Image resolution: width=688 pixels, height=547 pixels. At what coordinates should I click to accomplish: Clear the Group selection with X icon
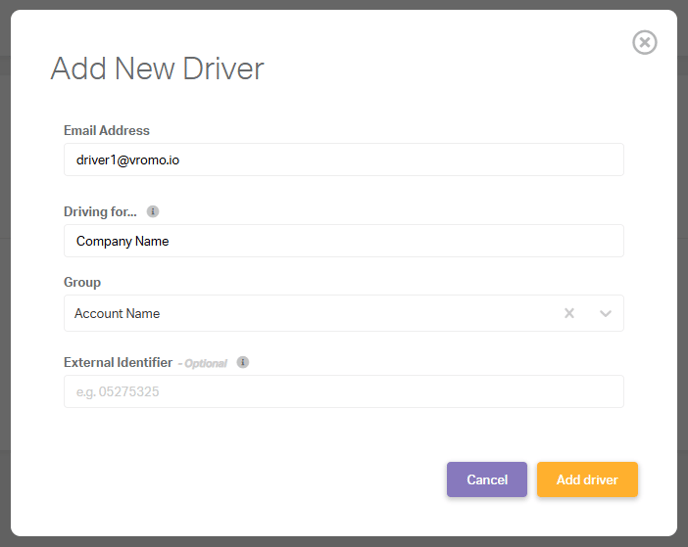tap(569, 313)
